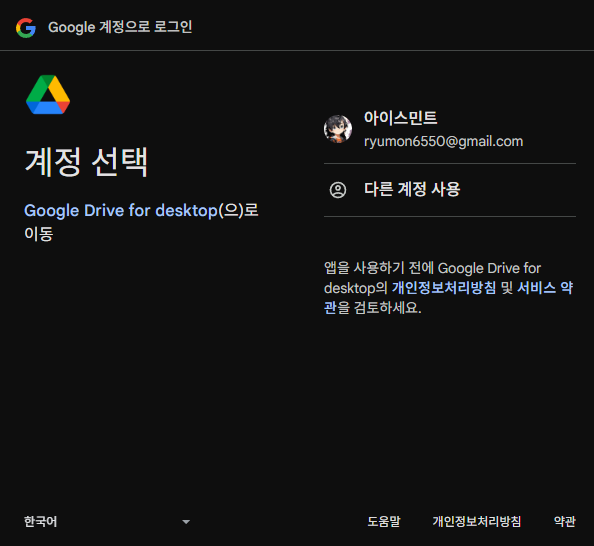Select the 아이스민트 account avatar

coord(338,129)
